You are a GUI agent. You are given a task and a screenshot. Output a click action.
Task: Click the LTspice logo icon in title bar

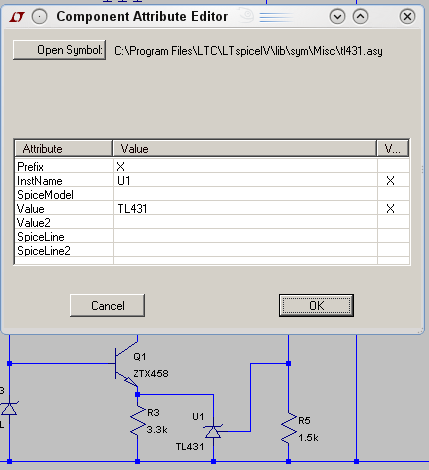coord(17,17)
